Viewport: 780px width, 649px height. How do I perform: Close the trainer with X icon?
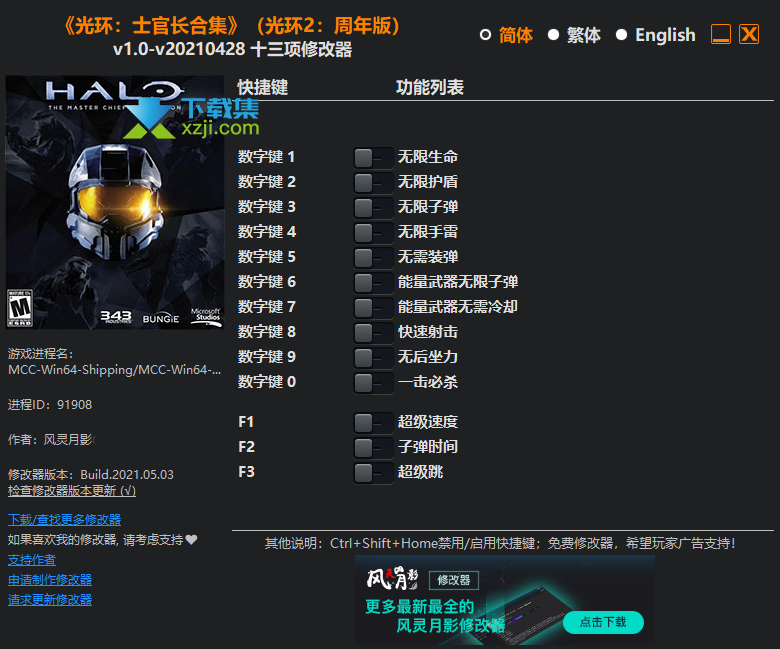point(749,34)
